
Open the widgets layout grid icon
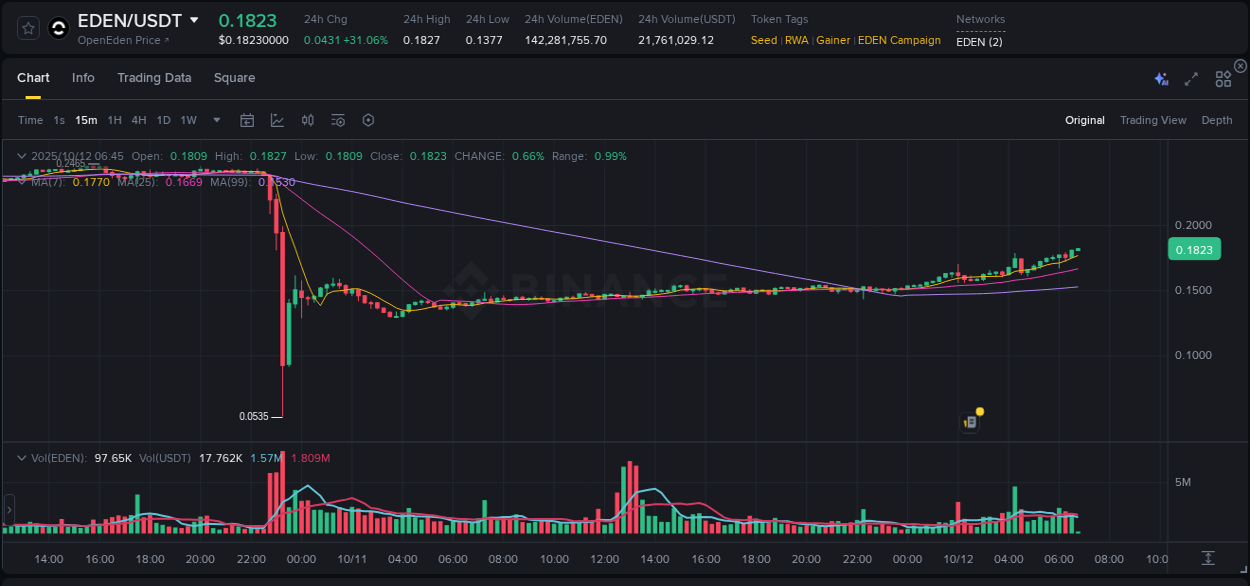click(x=1222, y=78)
